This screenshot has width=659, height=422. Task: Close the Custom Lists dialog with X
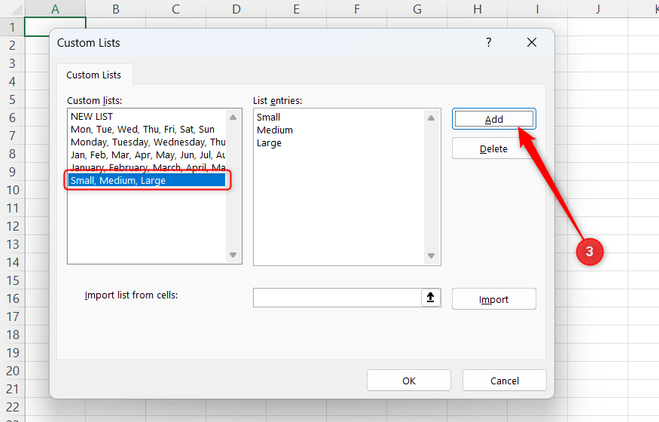click(532, 42)
